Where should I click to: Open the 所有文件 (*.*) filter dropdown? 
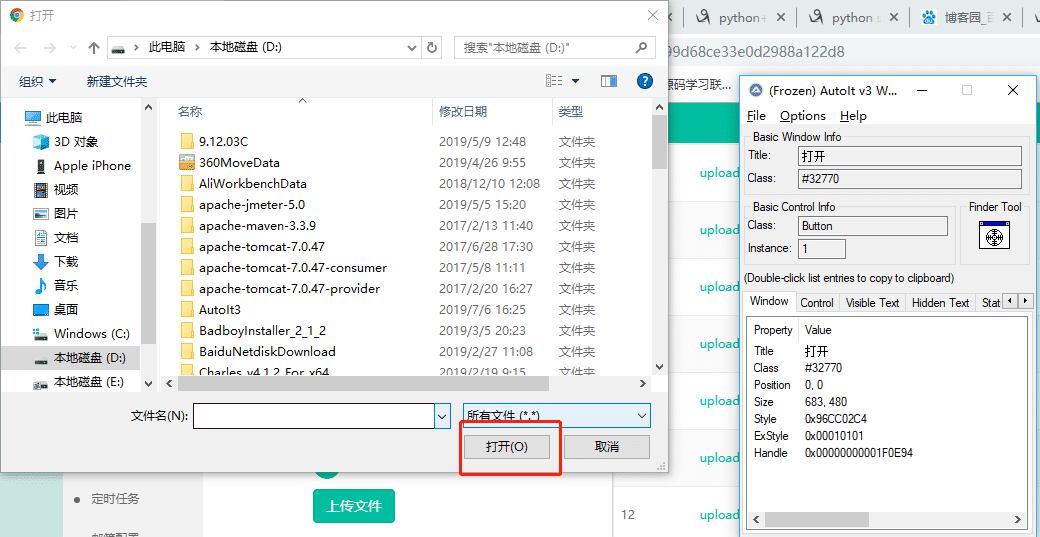pos(556,416)
